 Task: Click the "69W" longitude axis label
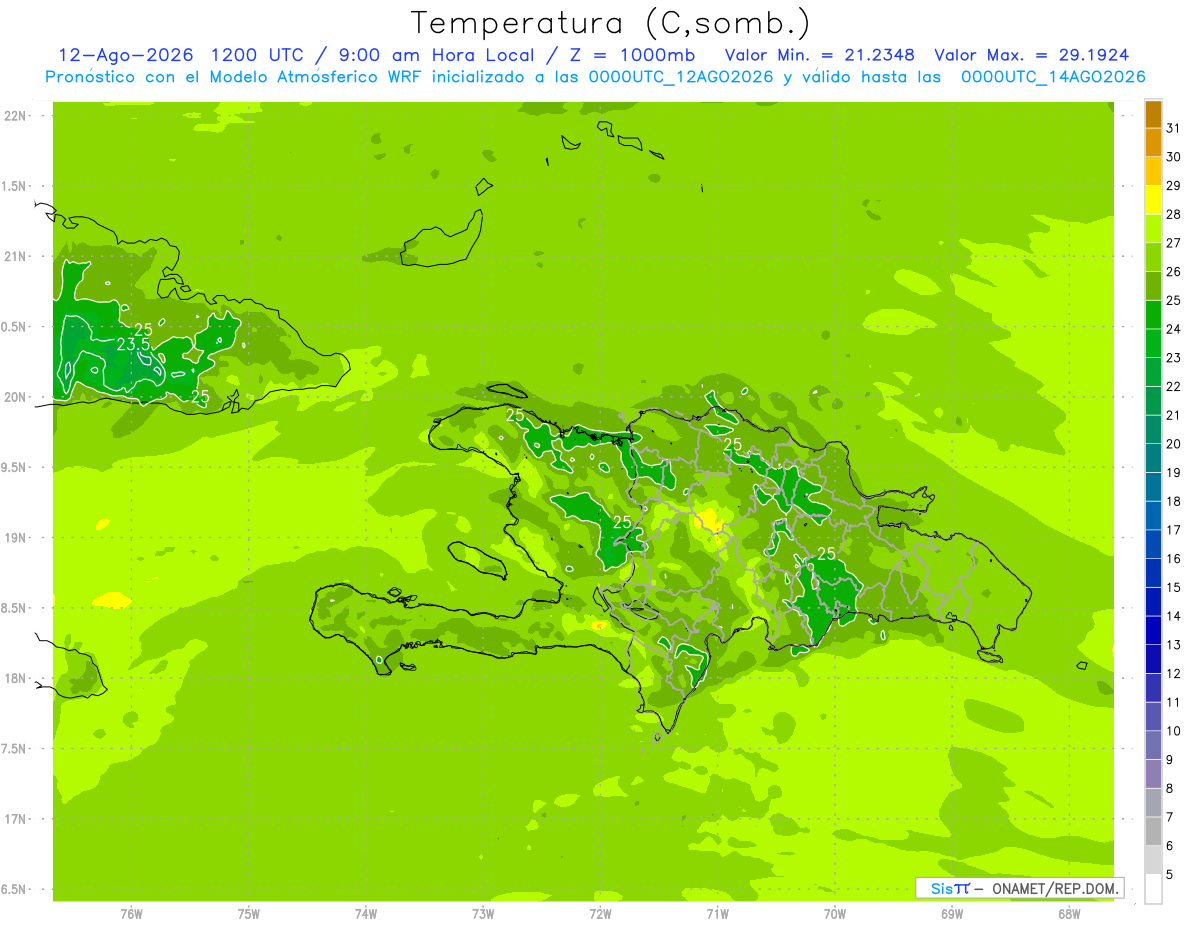[x=952, y=914]
